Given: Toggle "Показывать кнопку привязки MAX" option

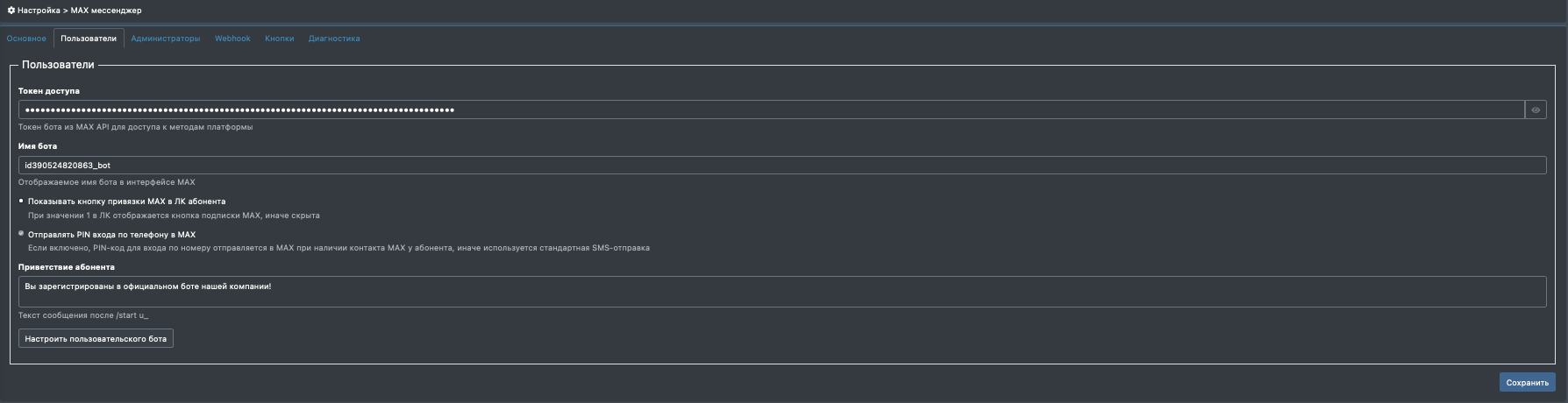Looking at the screenshot, I should [x=22, y=201].
